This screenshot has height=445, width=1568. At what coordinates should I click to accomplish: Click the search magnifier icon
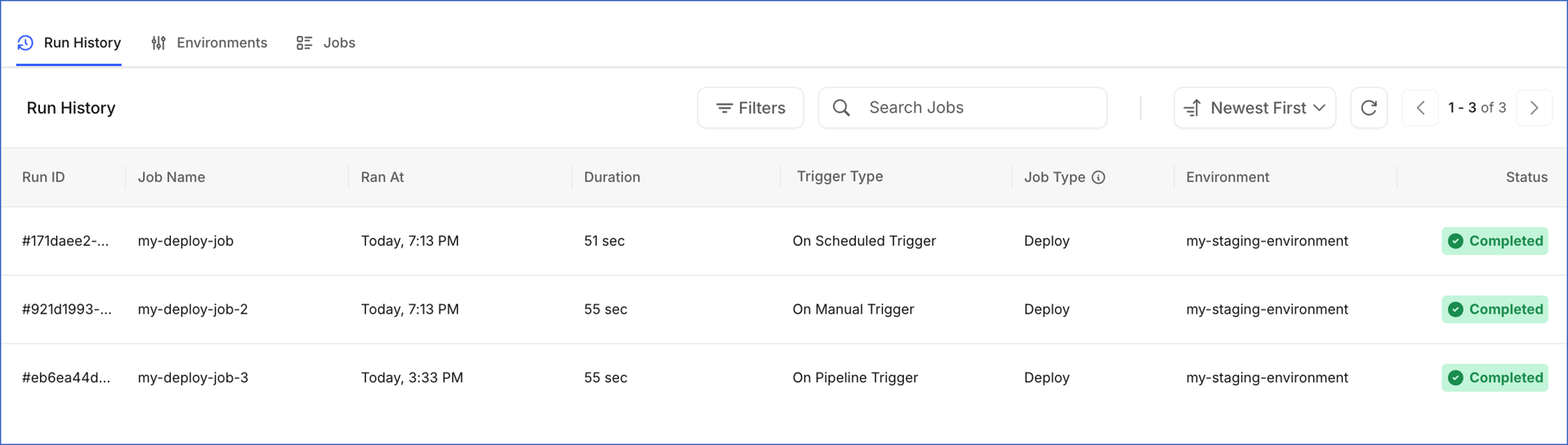point(841,108)
